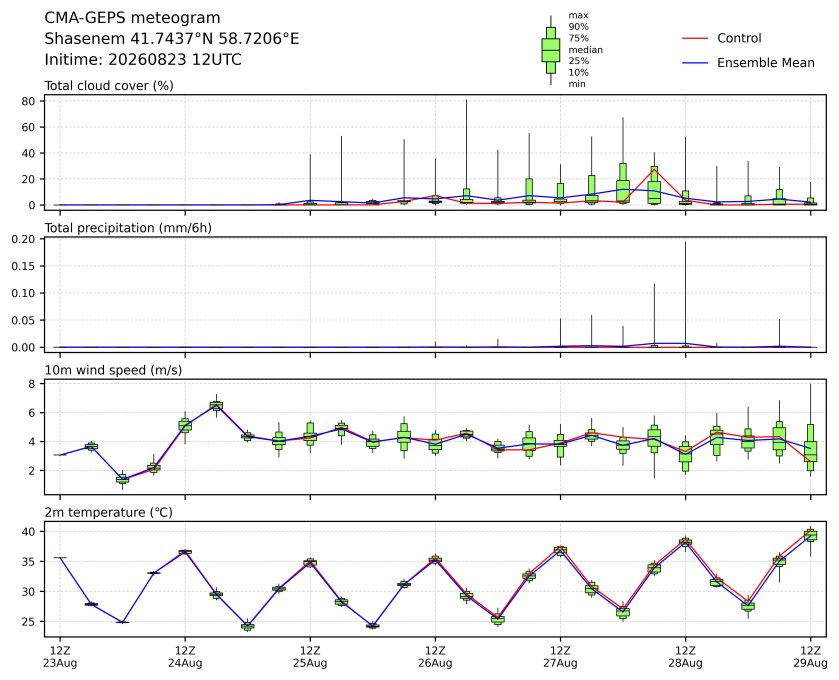Click the '25%' box-plot legend label
The image size is (839, 680).
pyautogui.click(x=578, y=61)
